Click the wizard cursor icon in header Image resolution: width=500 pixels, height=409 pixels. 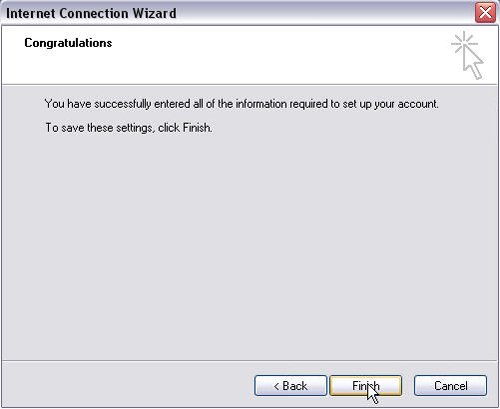[467, 55]
